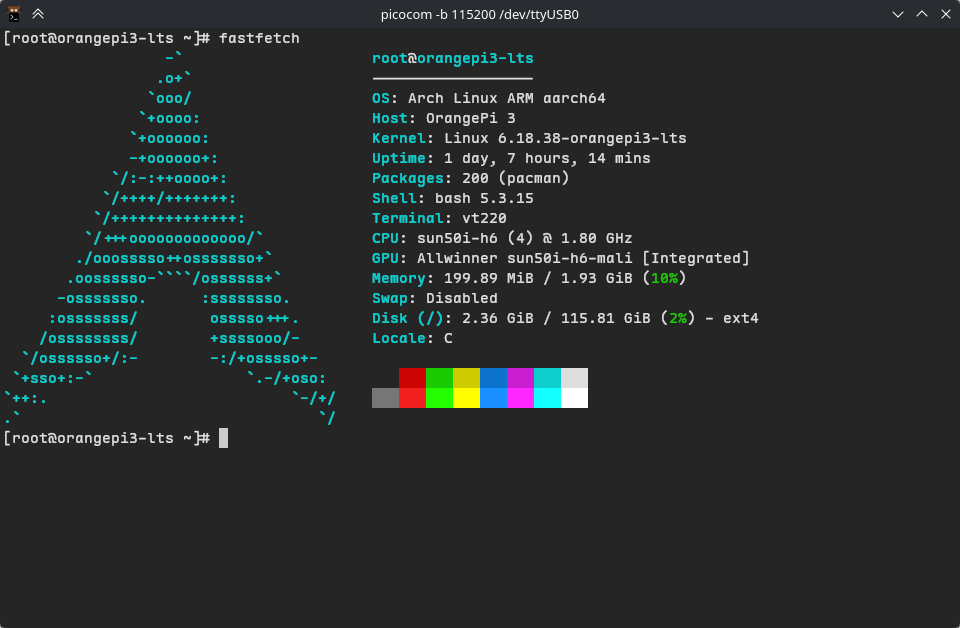Click the bottom '[root@orangepi3-lts ~]#' prompt

(x=107, y=438)
